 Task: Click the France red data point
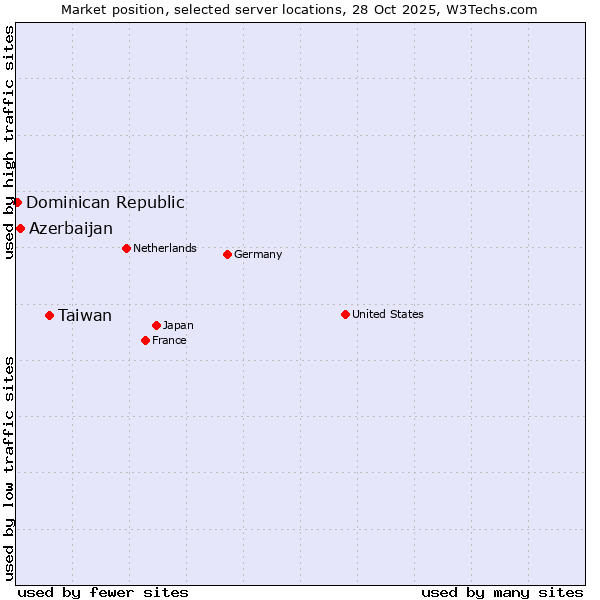tap(145, 340)
